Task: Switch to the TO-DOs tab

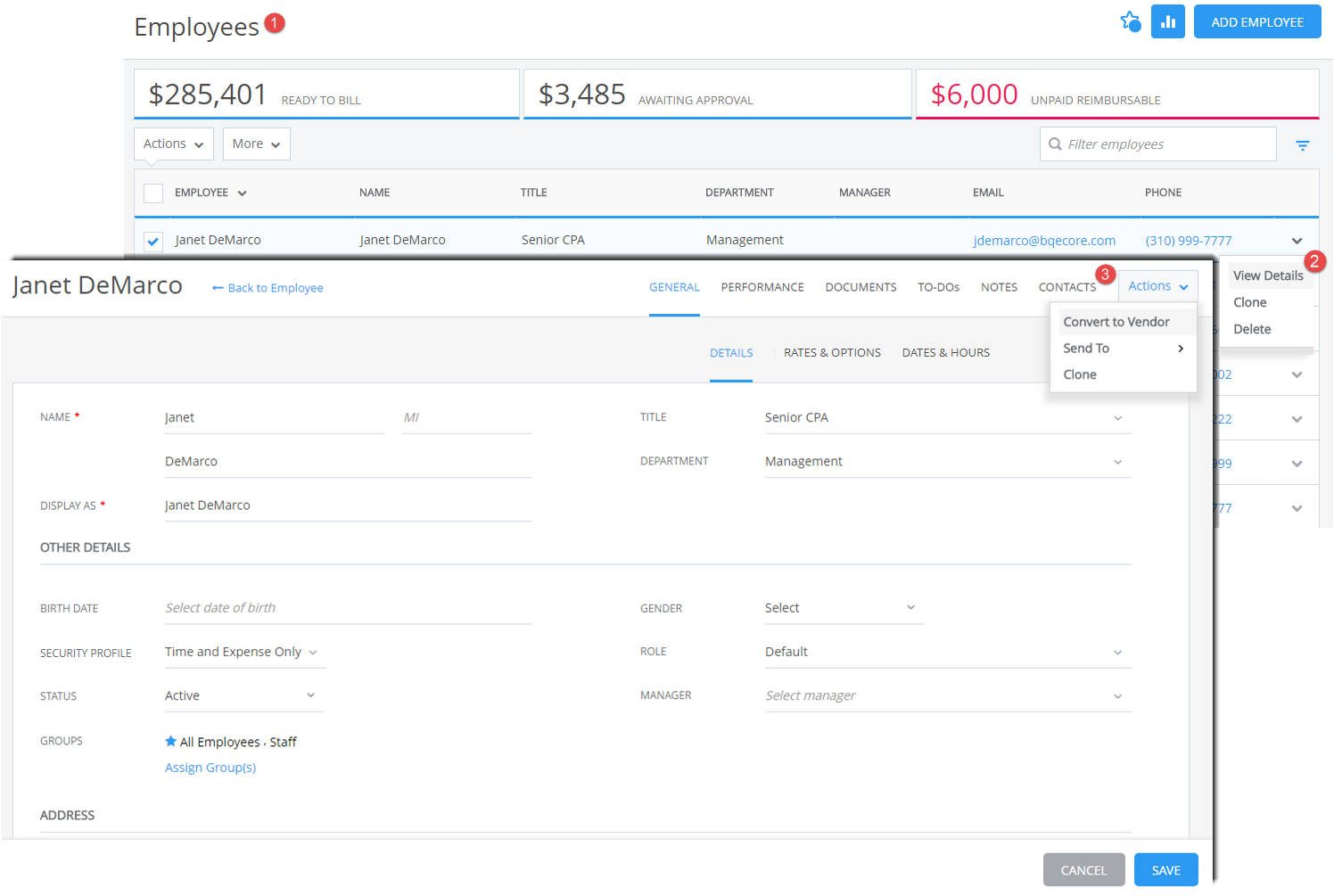Action: tap(938, 287)
